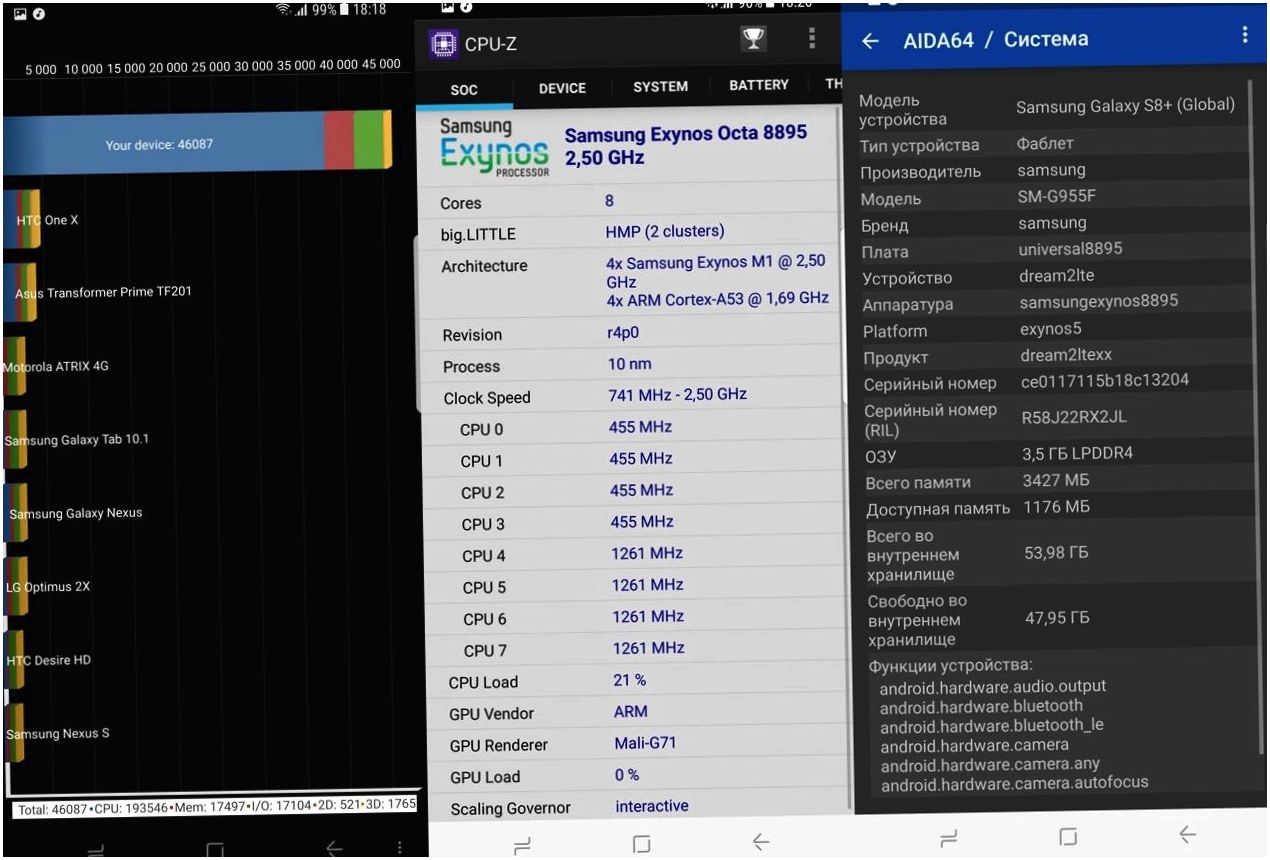Select the Samsung Galaxy Tab 10.1 bar
This screenshot has height=860, width=1270.
pyautogui.click(x=15, y=439)
